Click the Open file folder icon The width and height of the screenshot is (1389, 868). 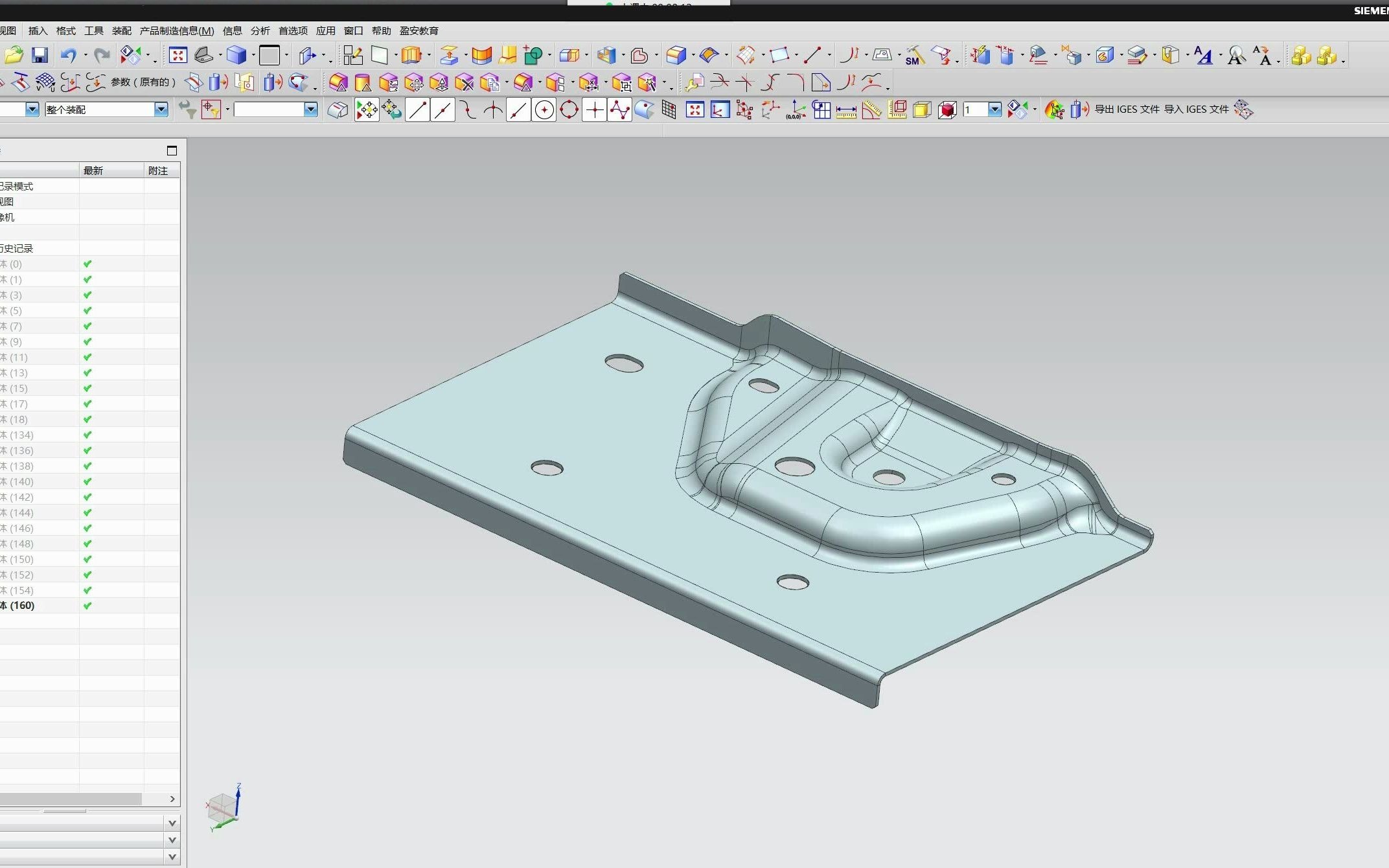click(x=14, y=56)
